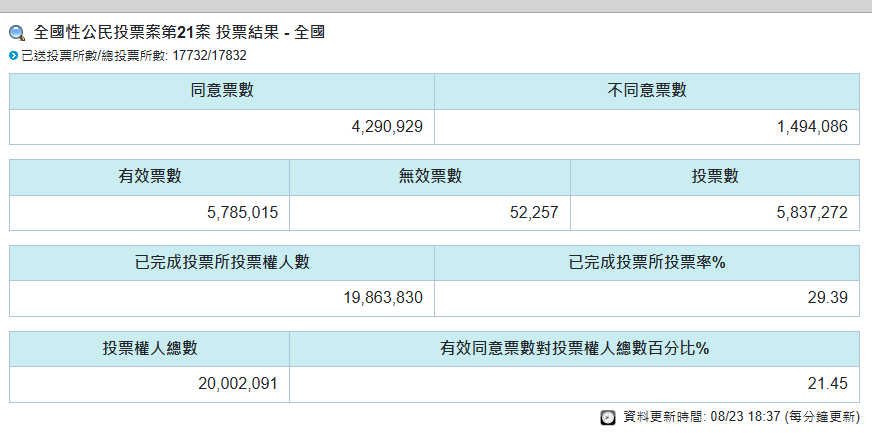Click the 不同意票數 column header
The width and height of the screenshot is (872, 433).
tap(647, 91)
